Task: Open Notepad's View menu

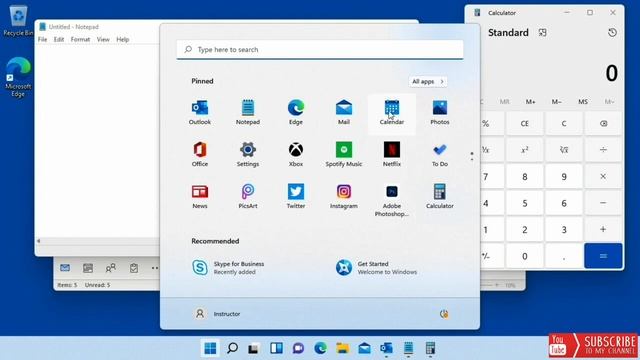Action: tap(103, 39)
